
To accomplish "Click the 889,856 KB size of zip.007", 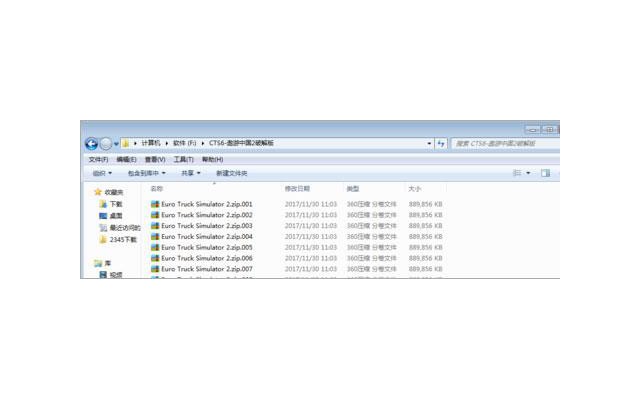I will (426, 269).
